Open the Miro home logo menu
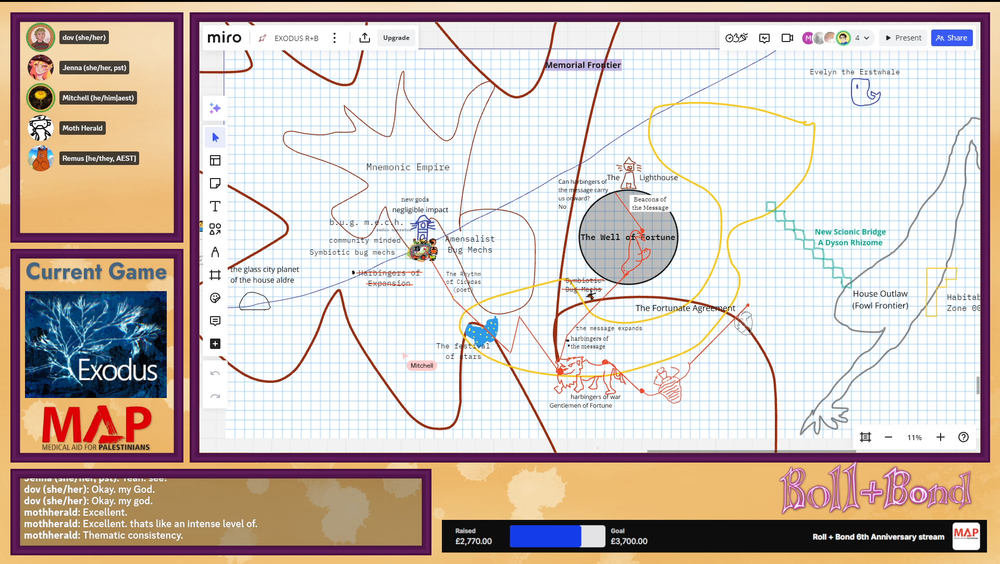 click(x=225, y=38)
